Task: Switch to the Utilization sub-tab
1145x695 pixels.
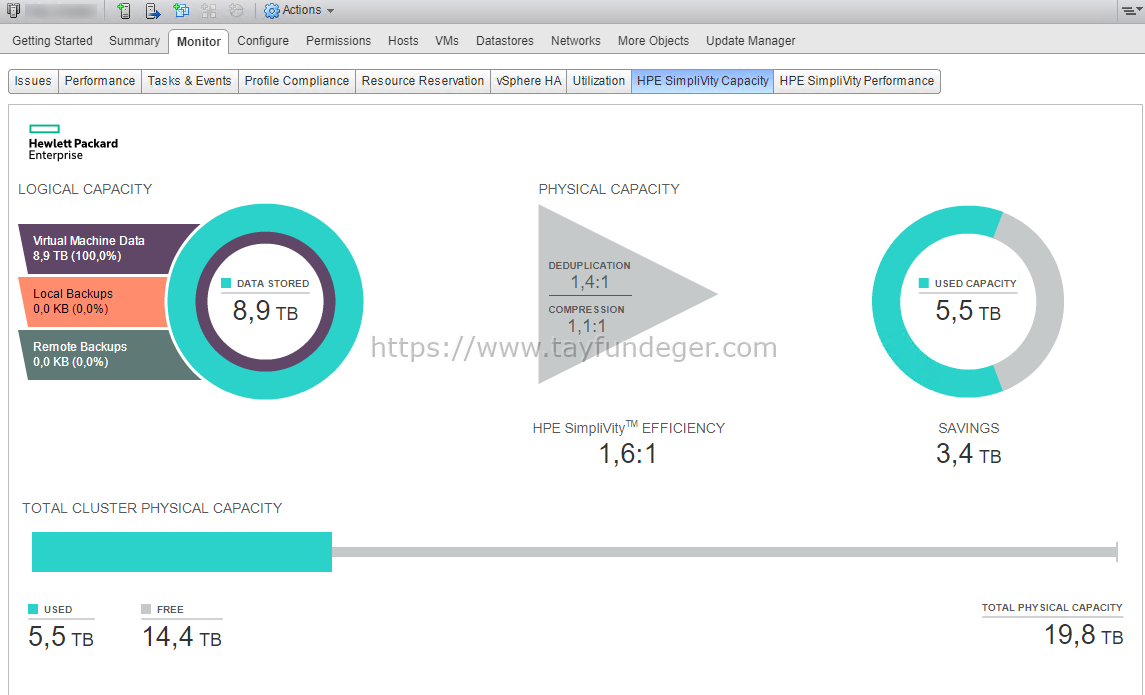Action: pyautogui.click(x=599, y=81)
